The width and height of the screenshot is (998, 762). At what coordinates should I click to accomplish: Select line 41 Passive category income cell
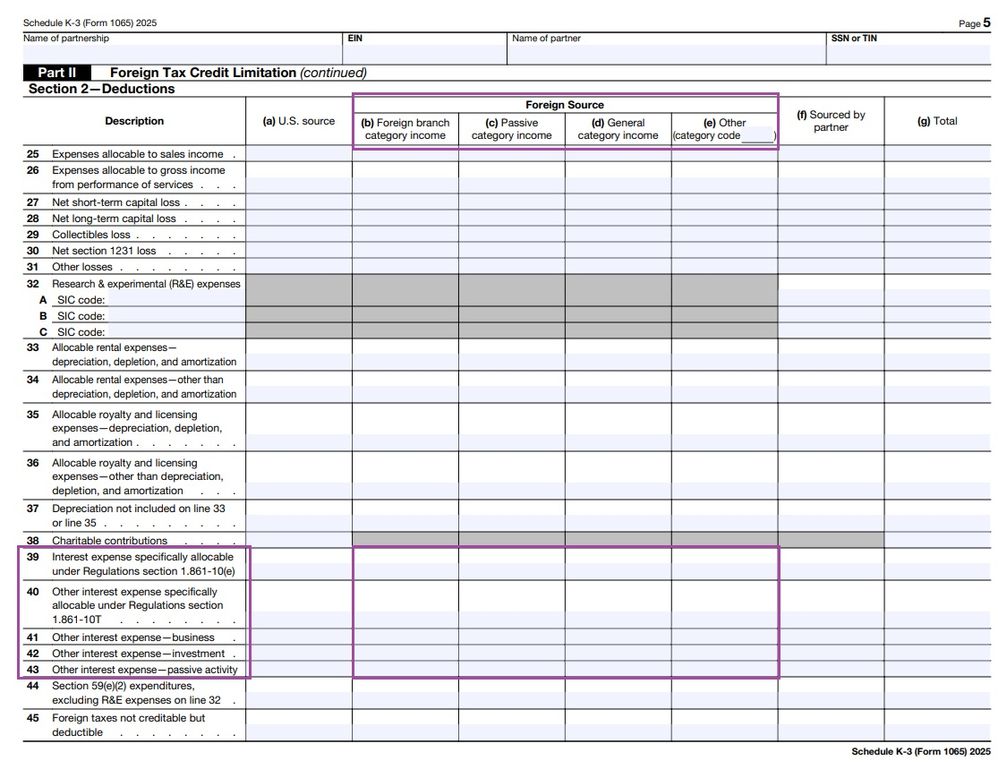pos(511,637)
